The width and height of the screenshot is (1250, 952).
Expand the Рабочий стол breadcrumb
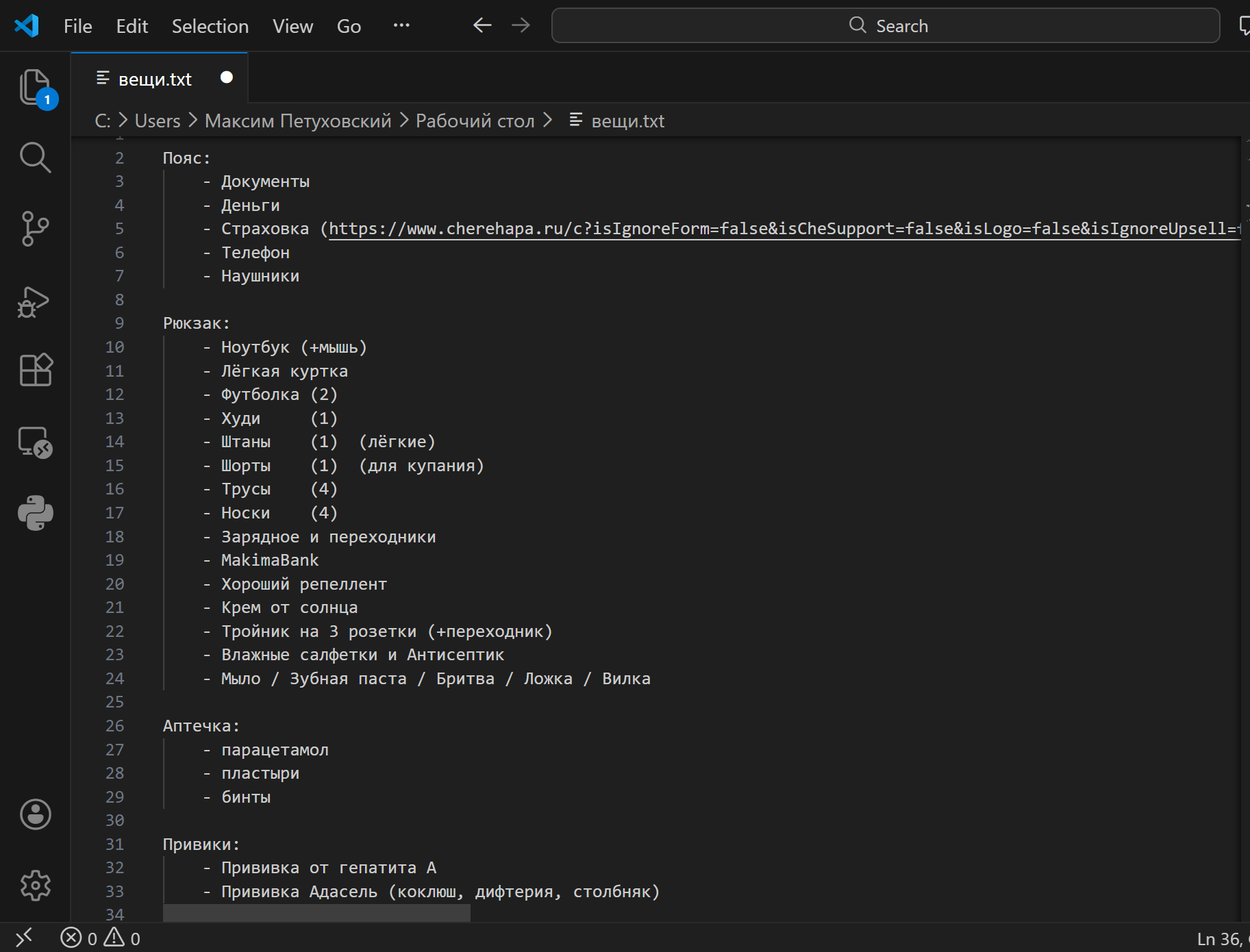[x=475, y=121]
